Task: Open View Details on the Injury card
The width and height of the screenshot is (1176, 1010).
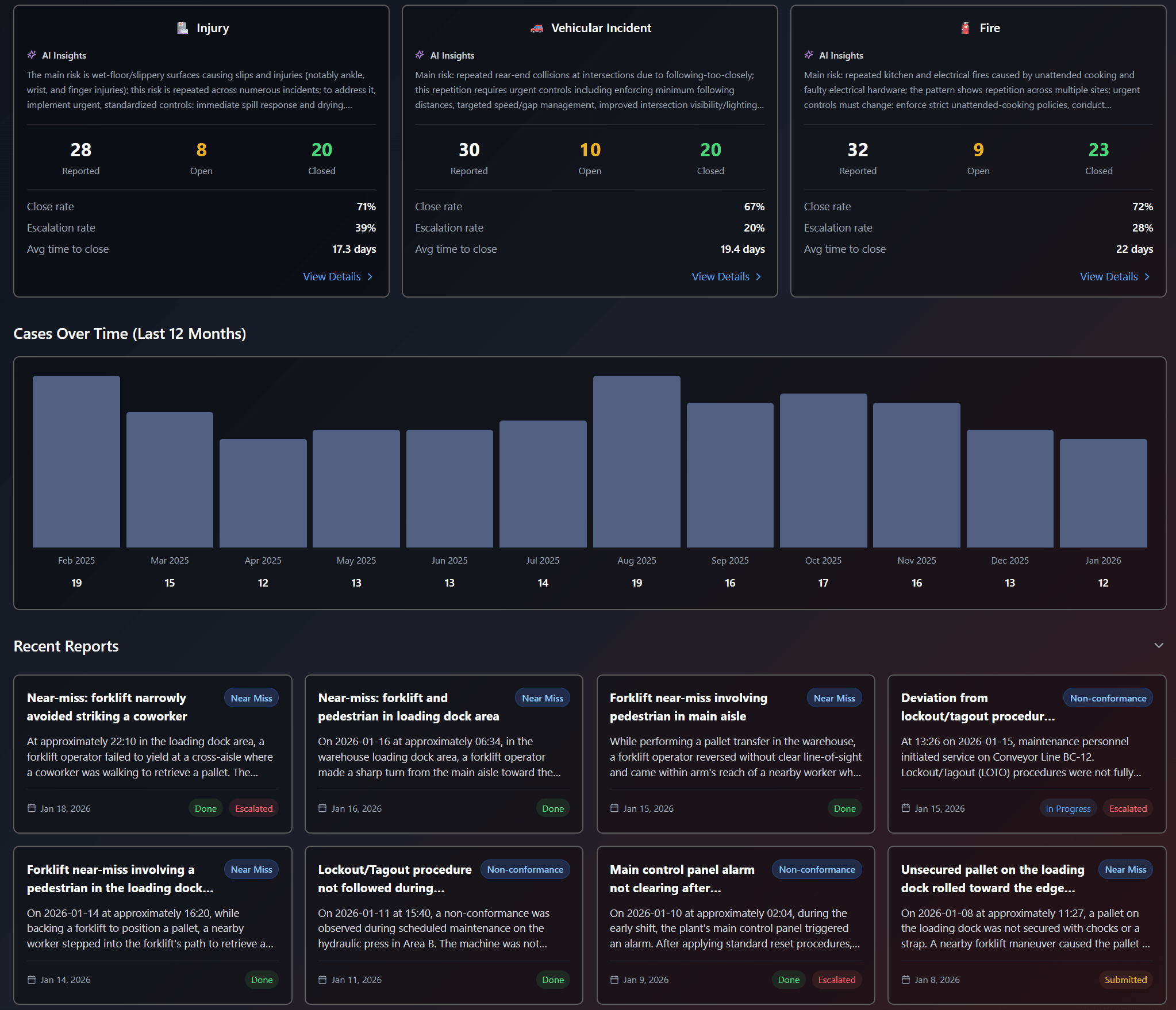Action: pyautogui.click(x=338, y=276)
